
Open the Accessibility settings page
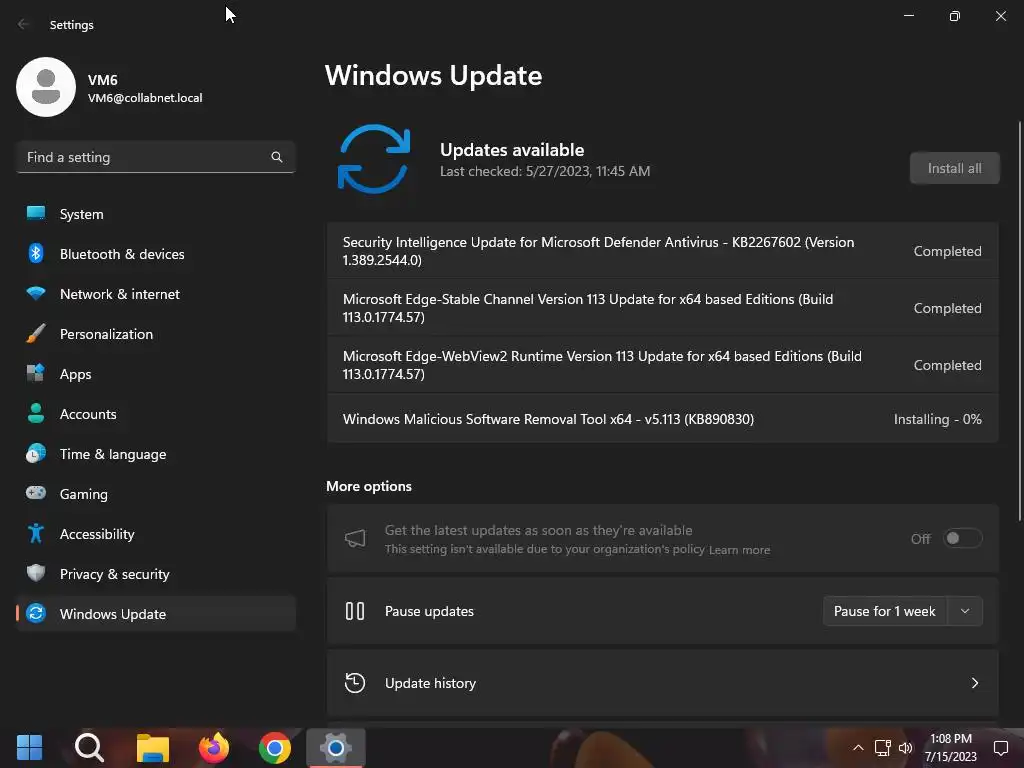coord(155,534)
